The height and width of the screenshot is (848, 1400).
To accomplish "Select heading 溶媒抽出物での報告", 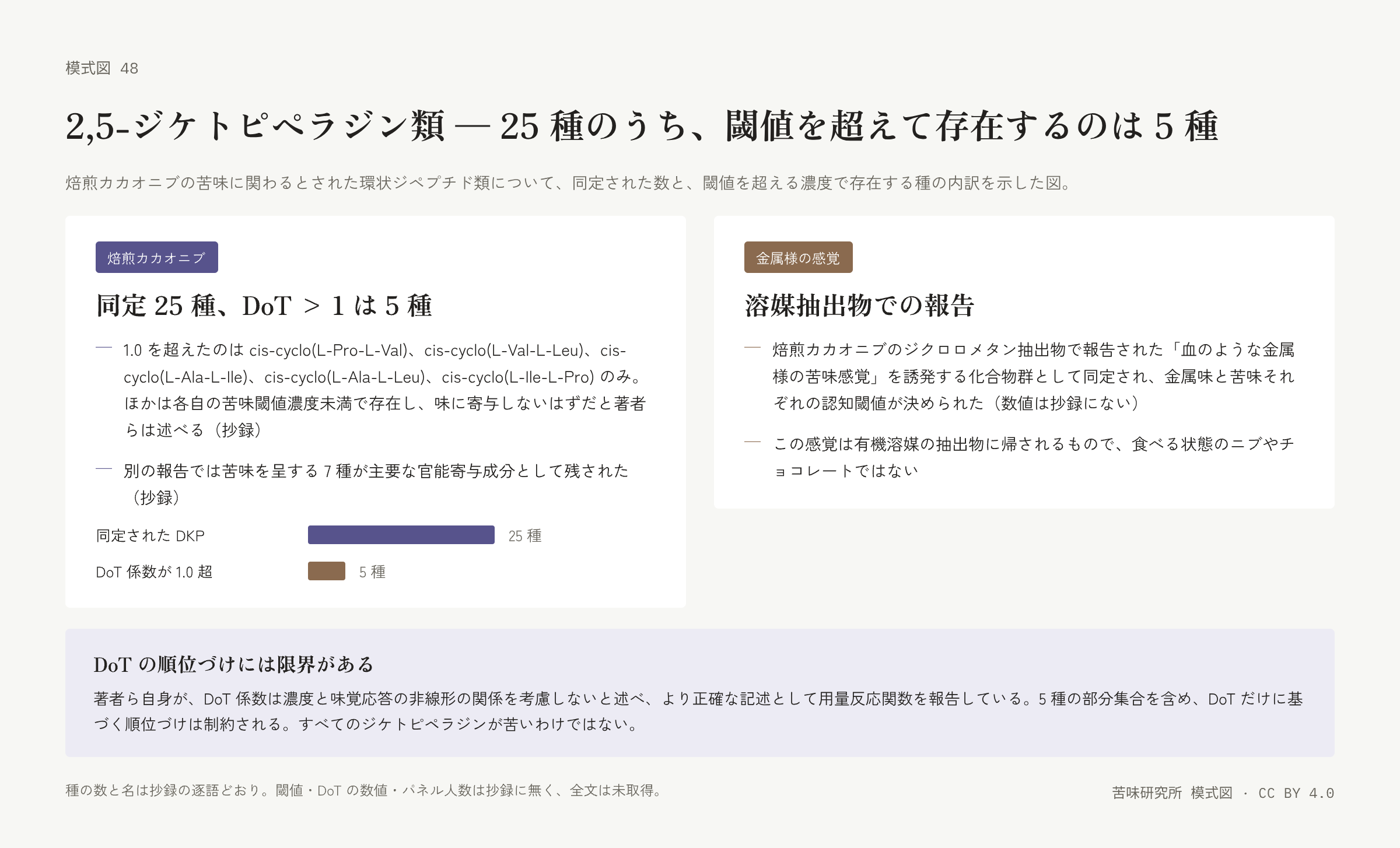I will [x=859, y=306].
